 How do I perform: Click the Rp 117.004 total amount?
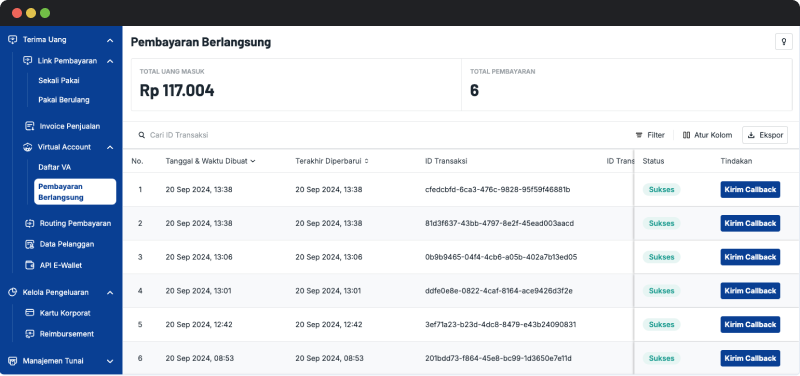pyautogui.click(x=177, y=91)
